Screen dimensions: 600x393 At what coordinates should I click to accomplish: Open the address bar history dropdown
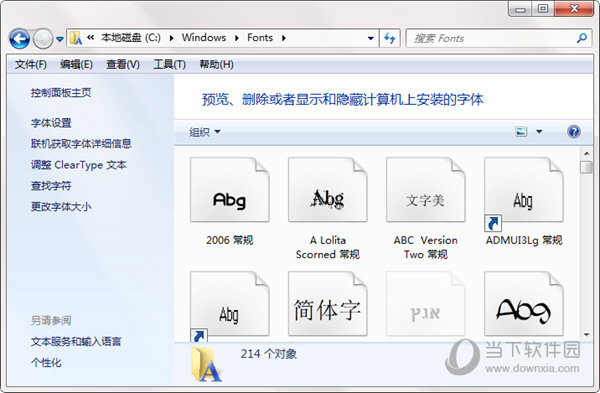pos(370,38)
